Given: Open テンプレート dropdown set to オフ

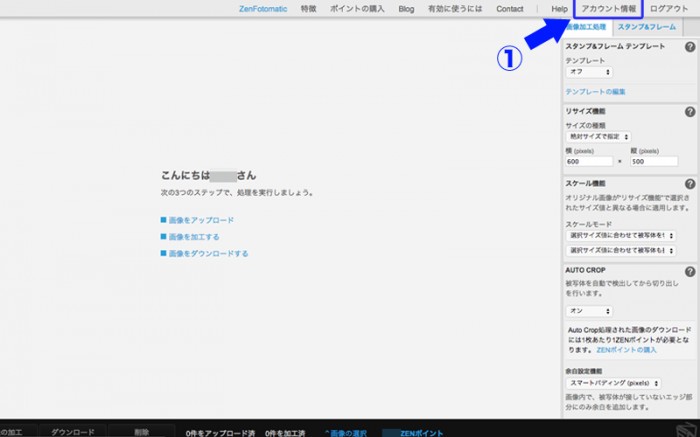Looking at the screenshot, I should click(x=589, y=72).
